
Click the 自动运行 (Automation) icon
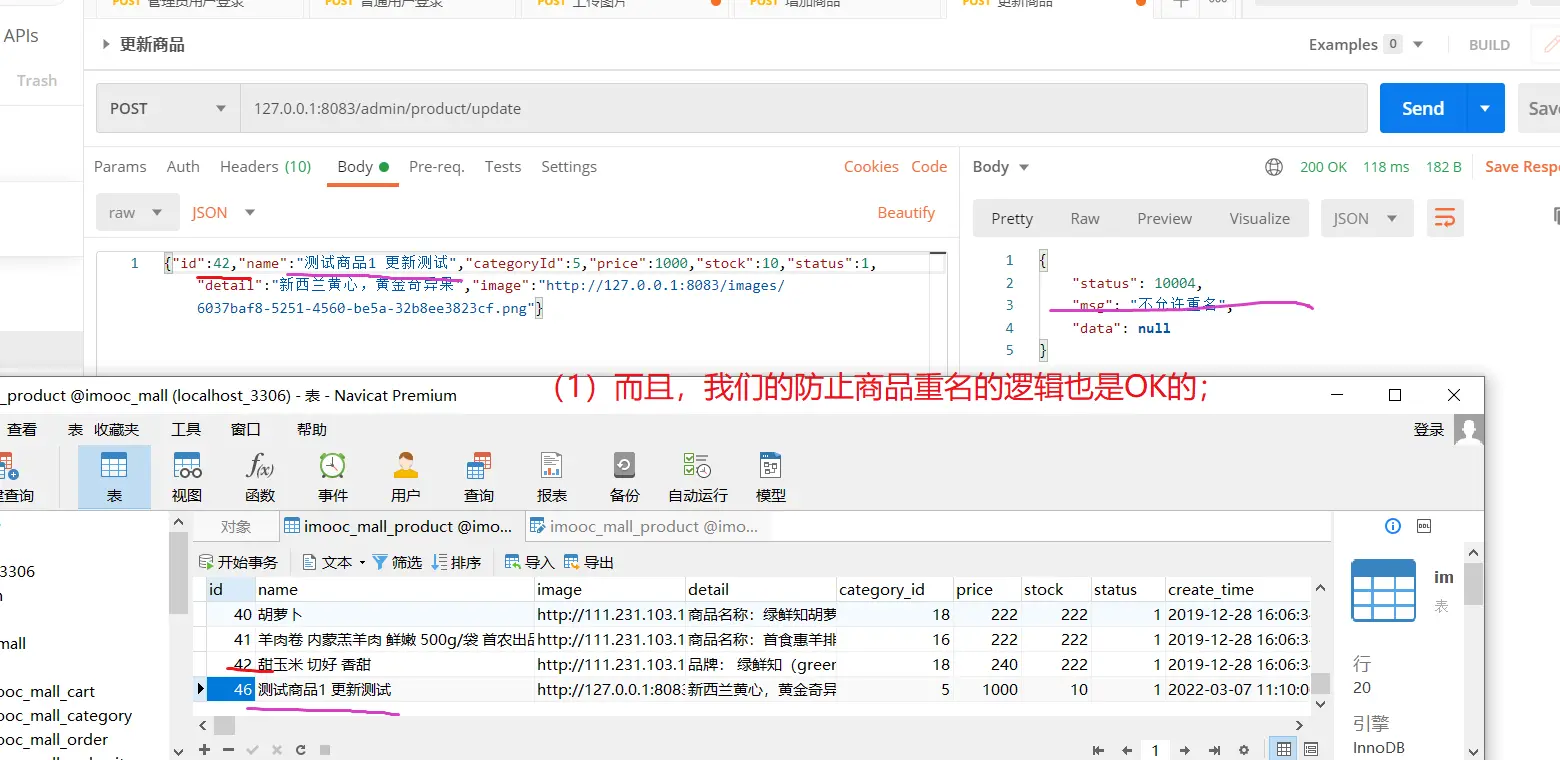[698, 476]
